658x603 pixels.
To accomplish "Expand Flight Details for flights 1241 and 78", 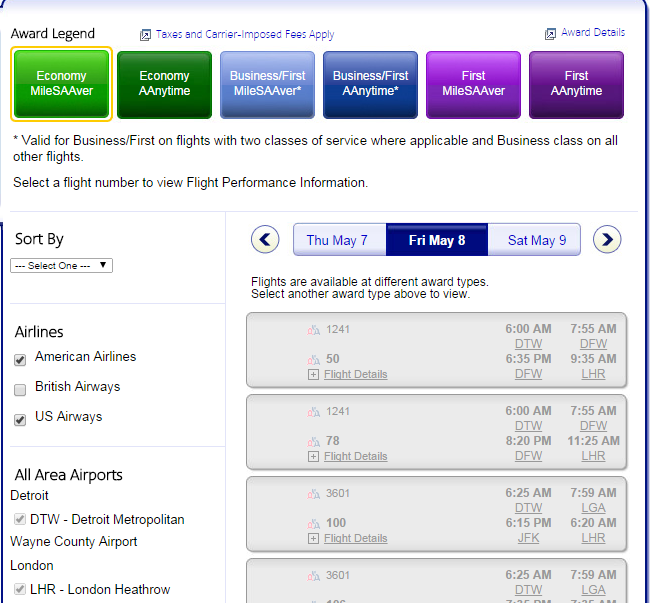I will click(x=313, y=456).
